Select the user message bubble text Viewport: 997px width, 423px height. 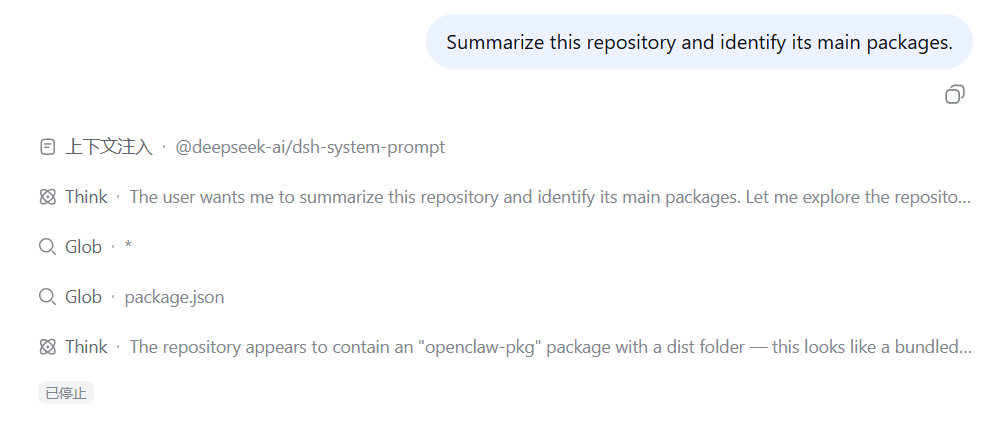[699, 42]
